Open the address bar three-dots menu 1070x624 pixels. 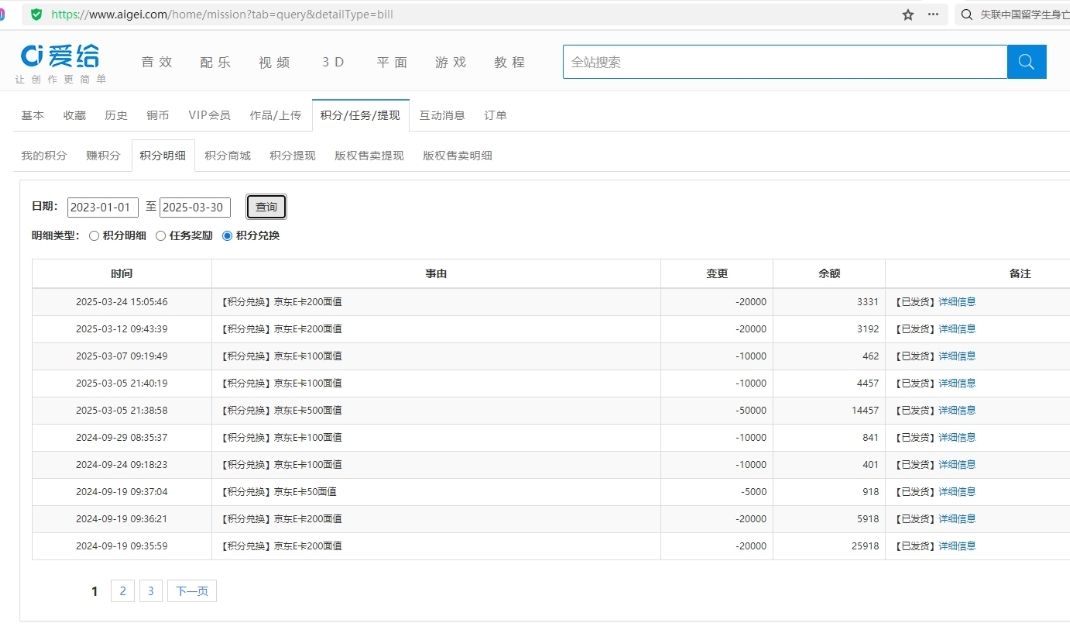coord(933,14)
